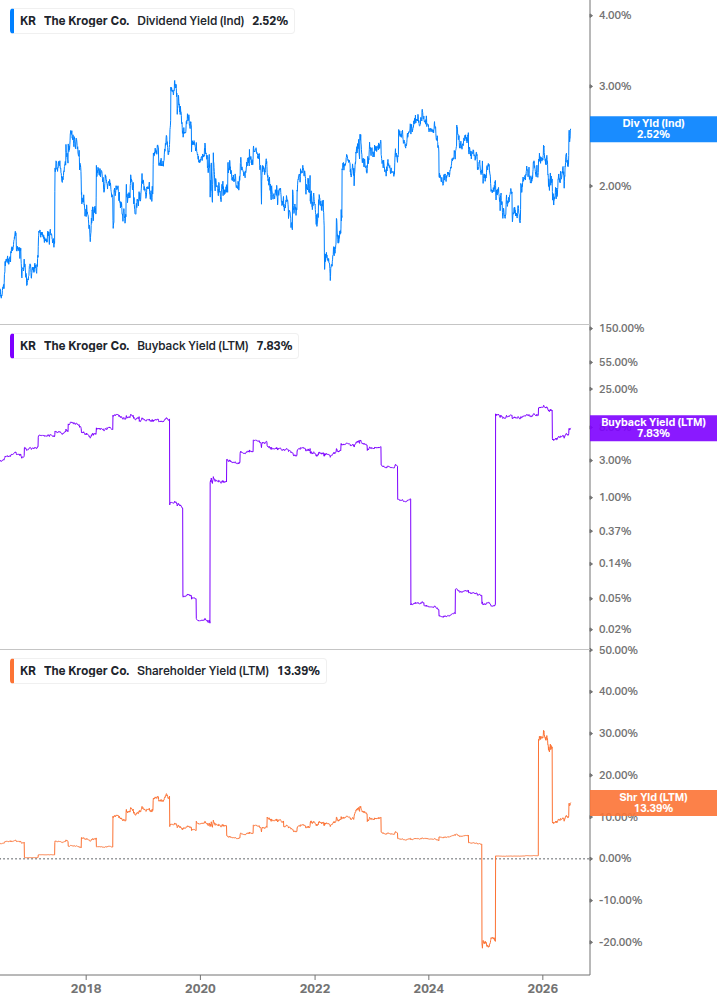Viewport: 717px width, 1005px height.
Task: Click the orange Shareholder Yield legend color bar
Action: pos(12,671)
